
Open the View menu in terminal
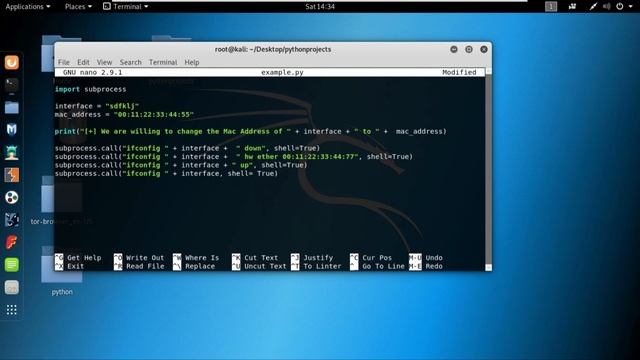104,62
